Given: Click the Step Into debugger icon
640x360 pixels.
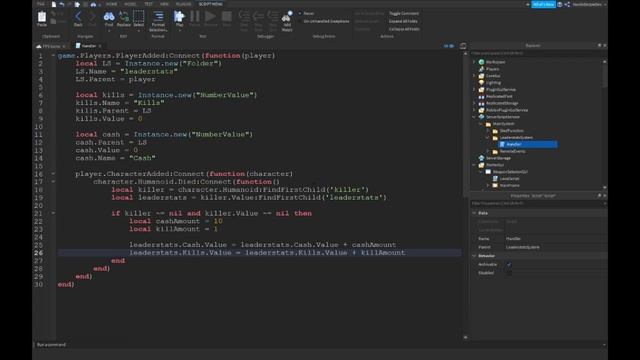Looking at the screenshot, I should 244,16.
